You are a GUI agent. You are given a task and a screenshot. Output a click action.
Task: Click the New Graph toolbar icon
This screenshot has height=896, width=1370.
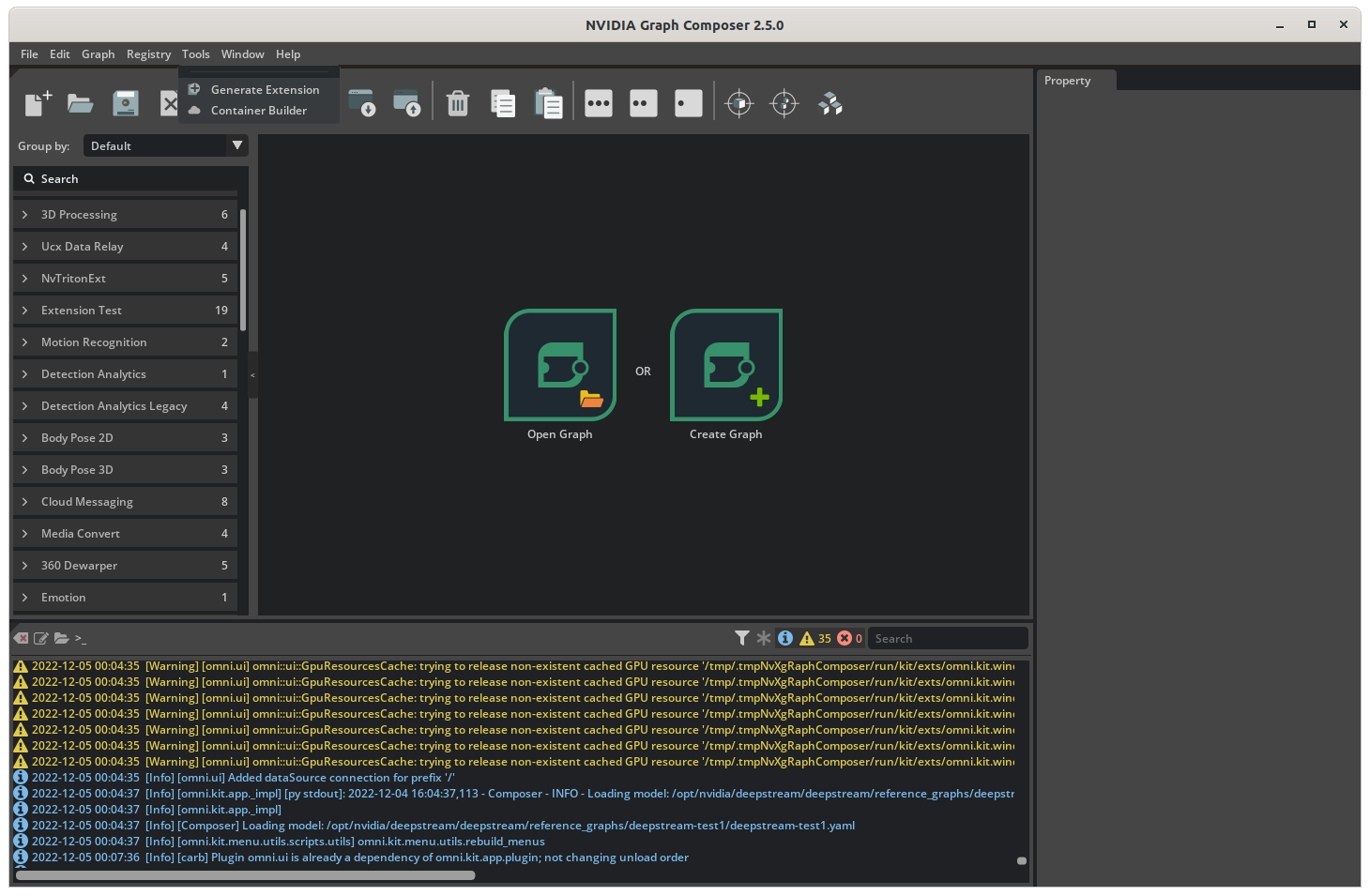coord(38,103)
